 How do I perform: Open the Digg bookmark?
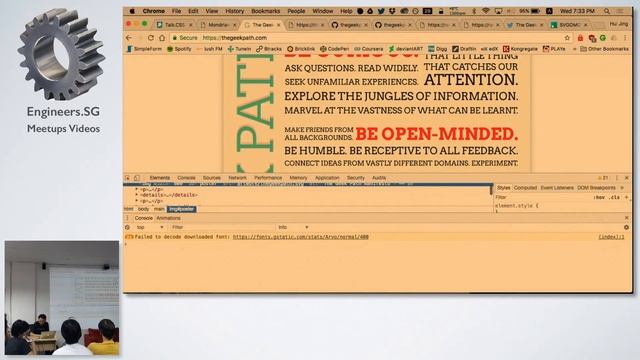438,49
